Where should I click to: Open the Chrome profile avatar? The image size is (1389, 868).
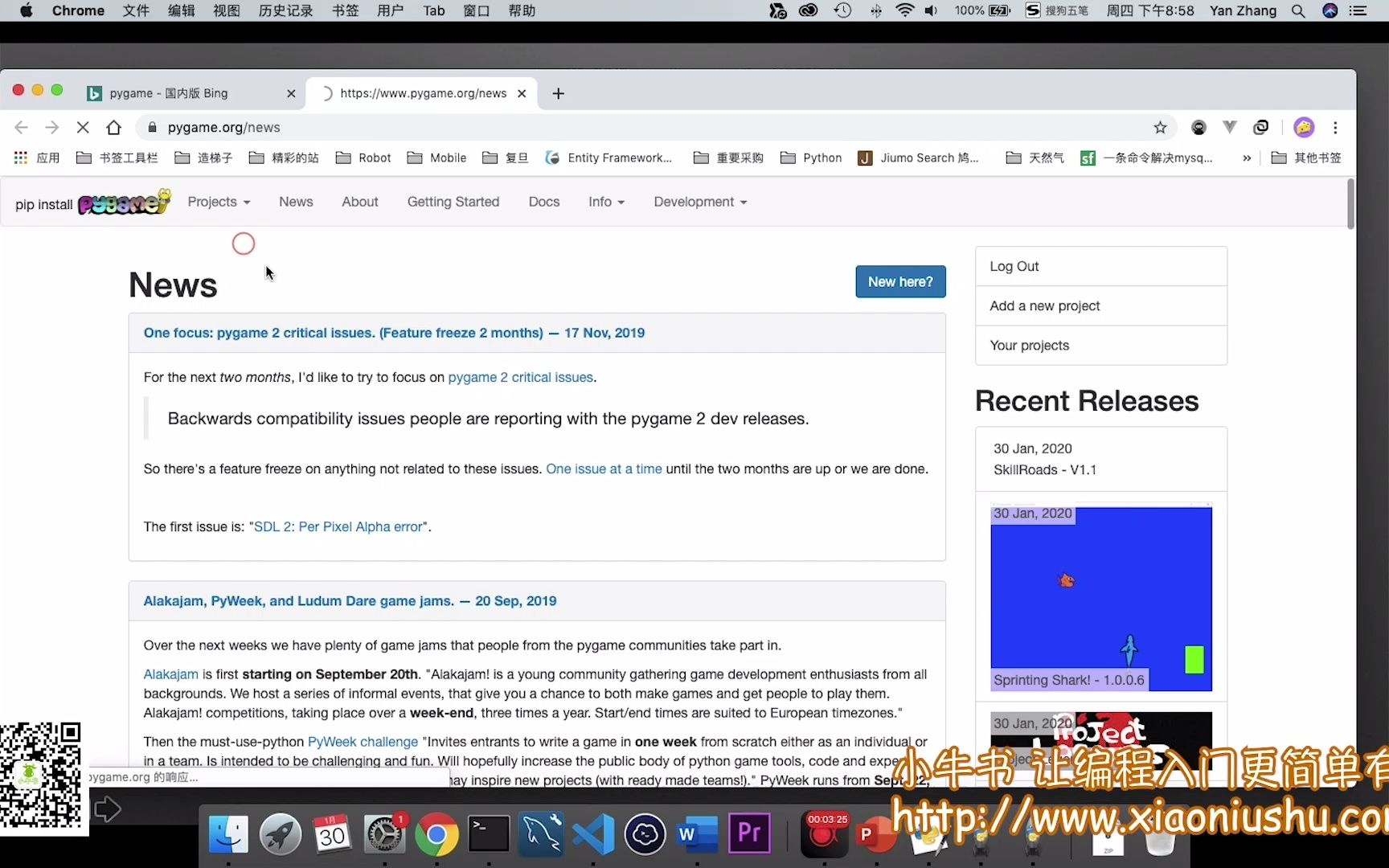coord(1304,127)
